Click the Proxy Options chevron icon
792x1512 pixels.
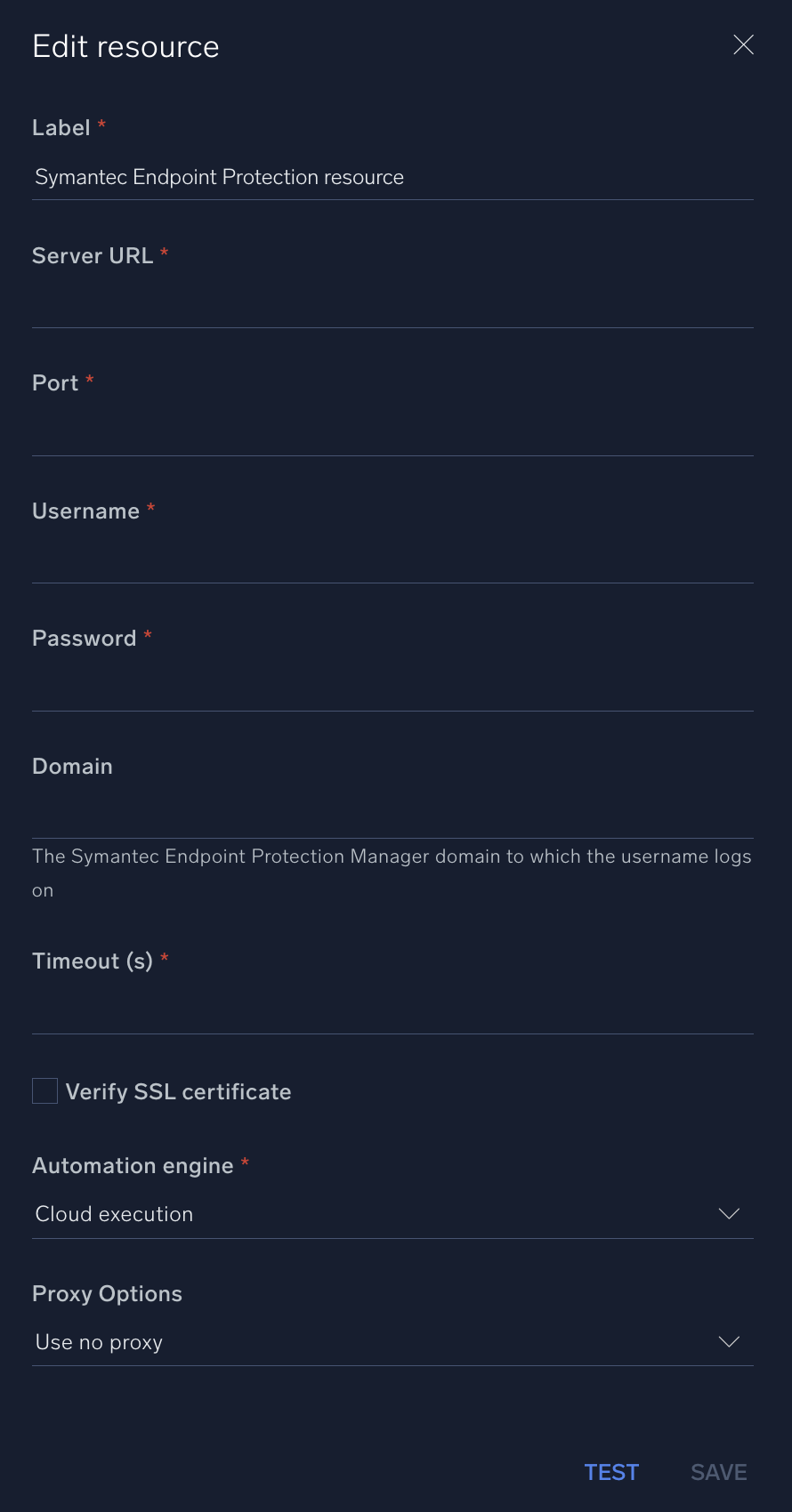pyautogui.click(x=729, y=1341)
